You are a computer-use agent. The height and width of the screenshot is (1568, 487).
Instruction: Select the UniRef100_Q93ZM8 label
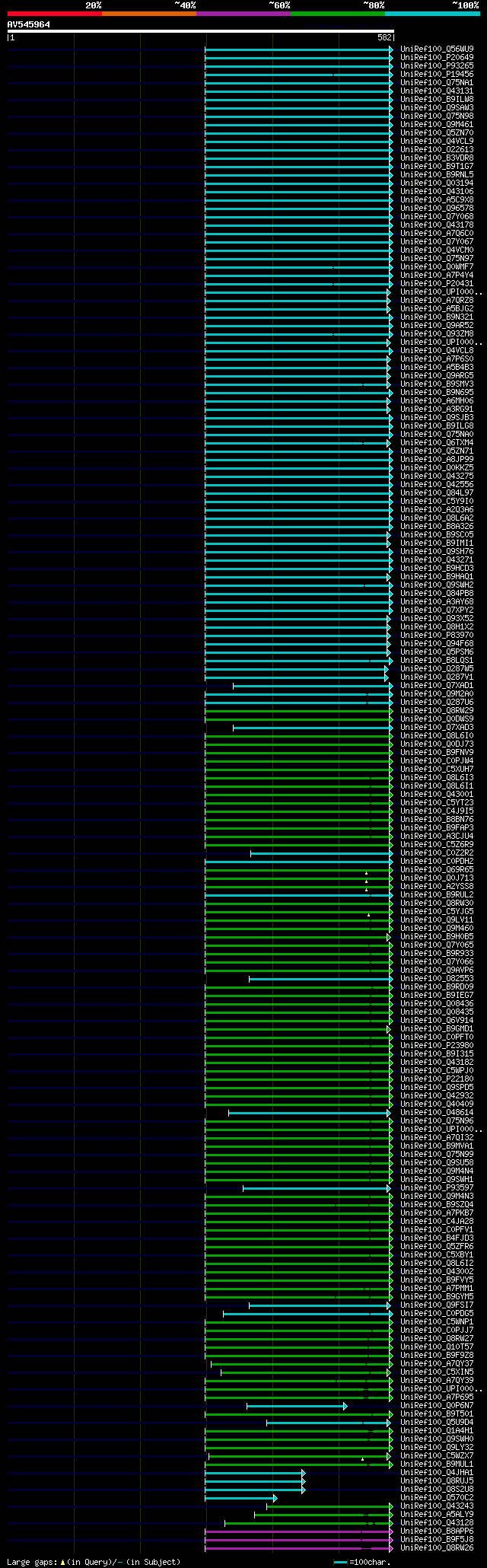coord(437,333)
